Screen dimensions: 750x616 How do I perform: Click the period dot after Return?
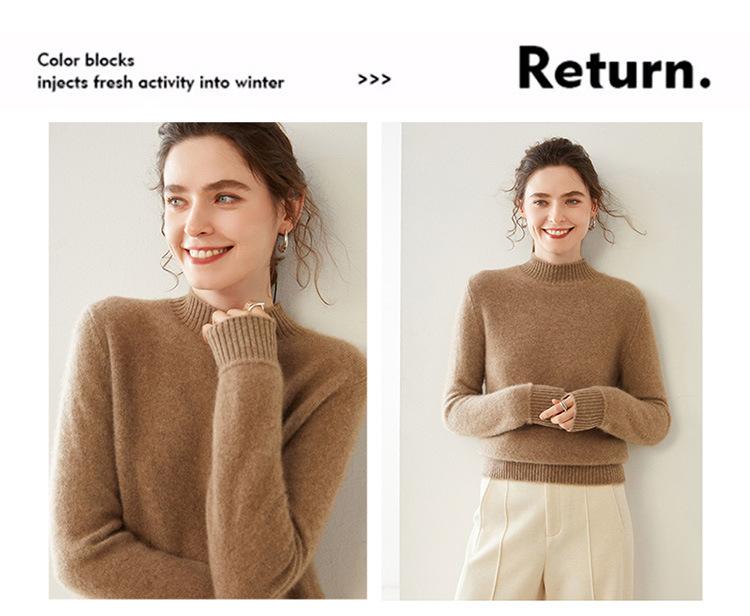704,82
